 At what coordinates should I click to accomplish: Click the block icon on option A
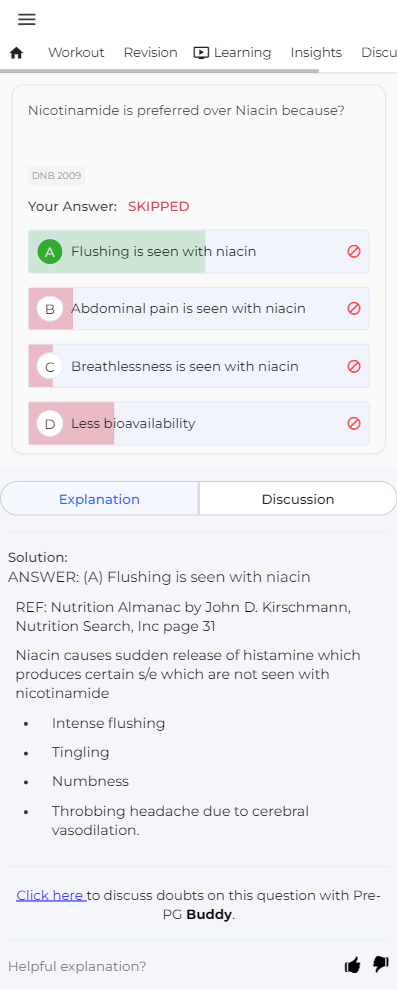pyautogui.click(x=354, y=251)
